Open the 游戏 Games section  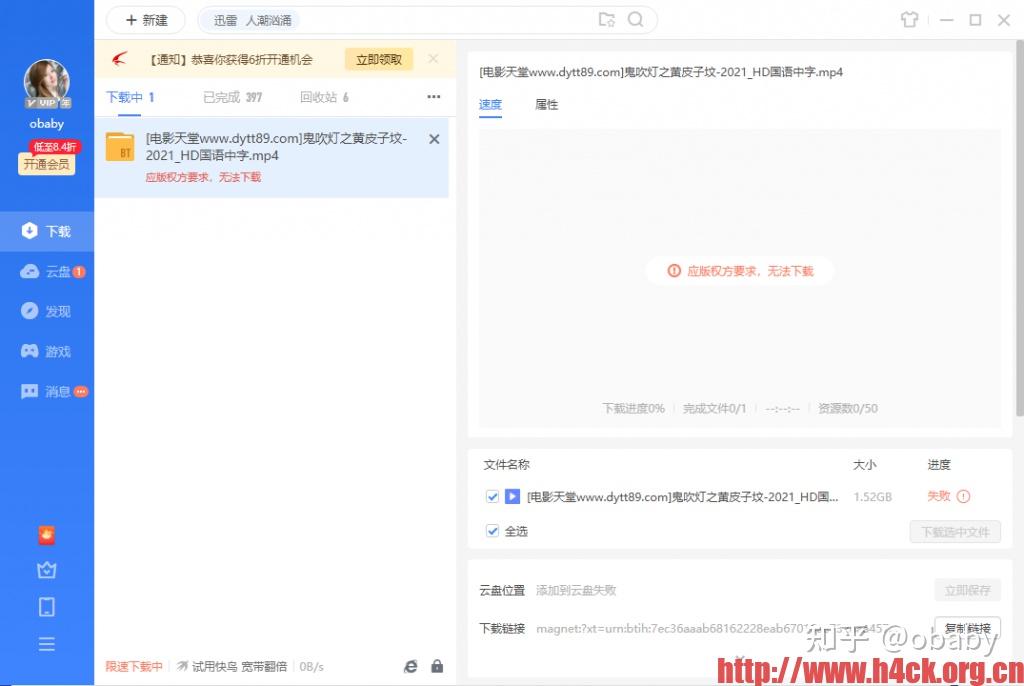coord(46,351)
